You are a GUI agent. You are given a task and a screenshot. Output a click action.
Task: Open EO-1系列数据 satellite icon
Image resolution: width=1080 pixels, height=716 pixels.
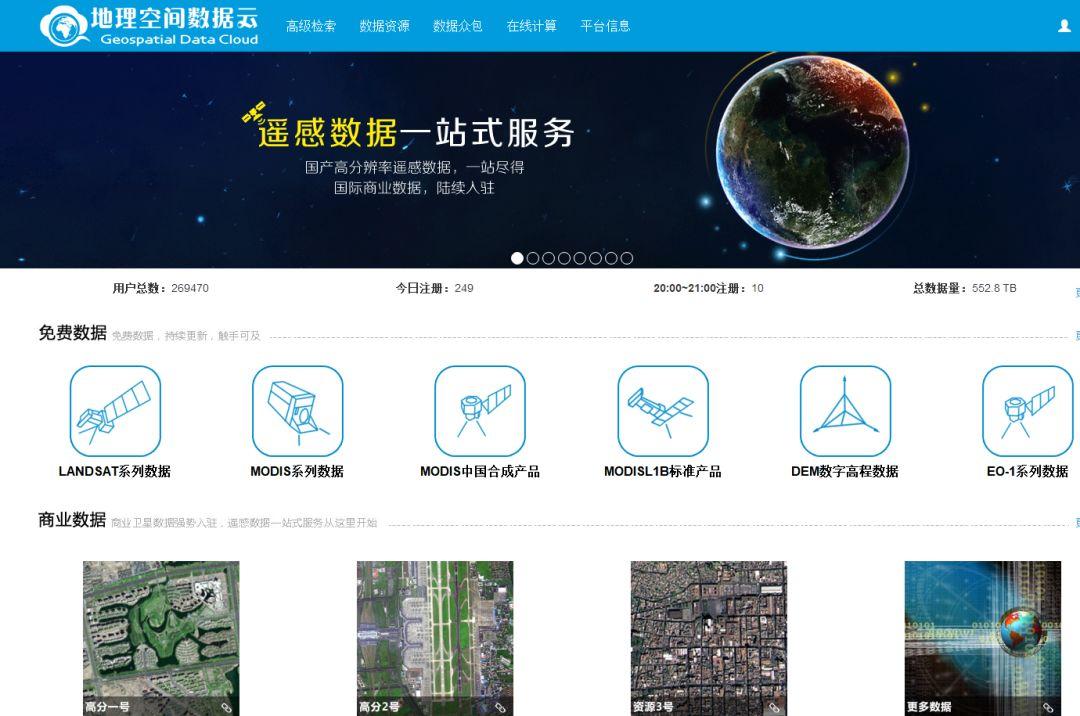[1028, 411]
